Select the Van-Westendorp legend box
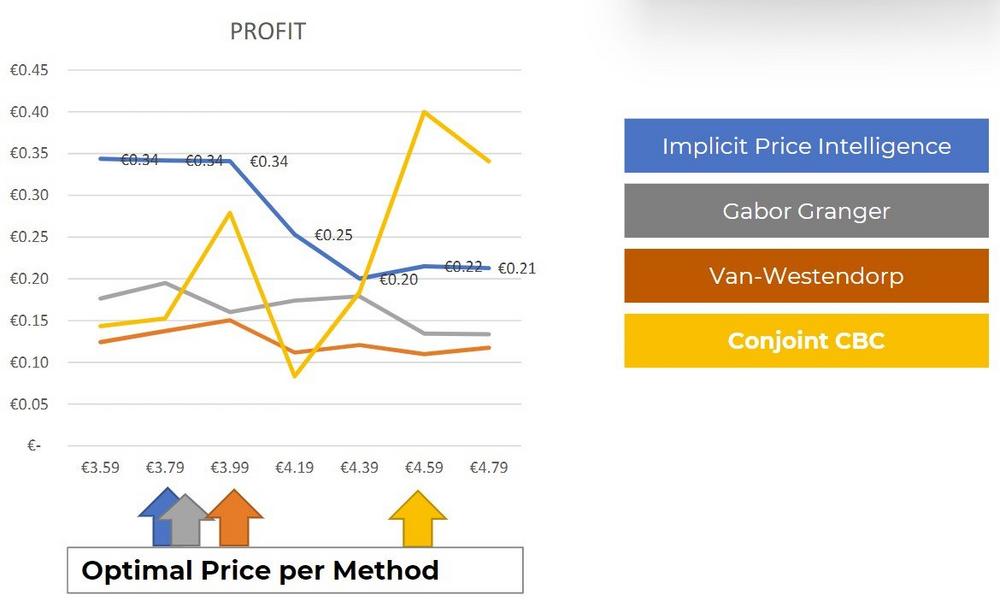The width and height of the screenshot is (1000, 601). [x=806, y=275]
